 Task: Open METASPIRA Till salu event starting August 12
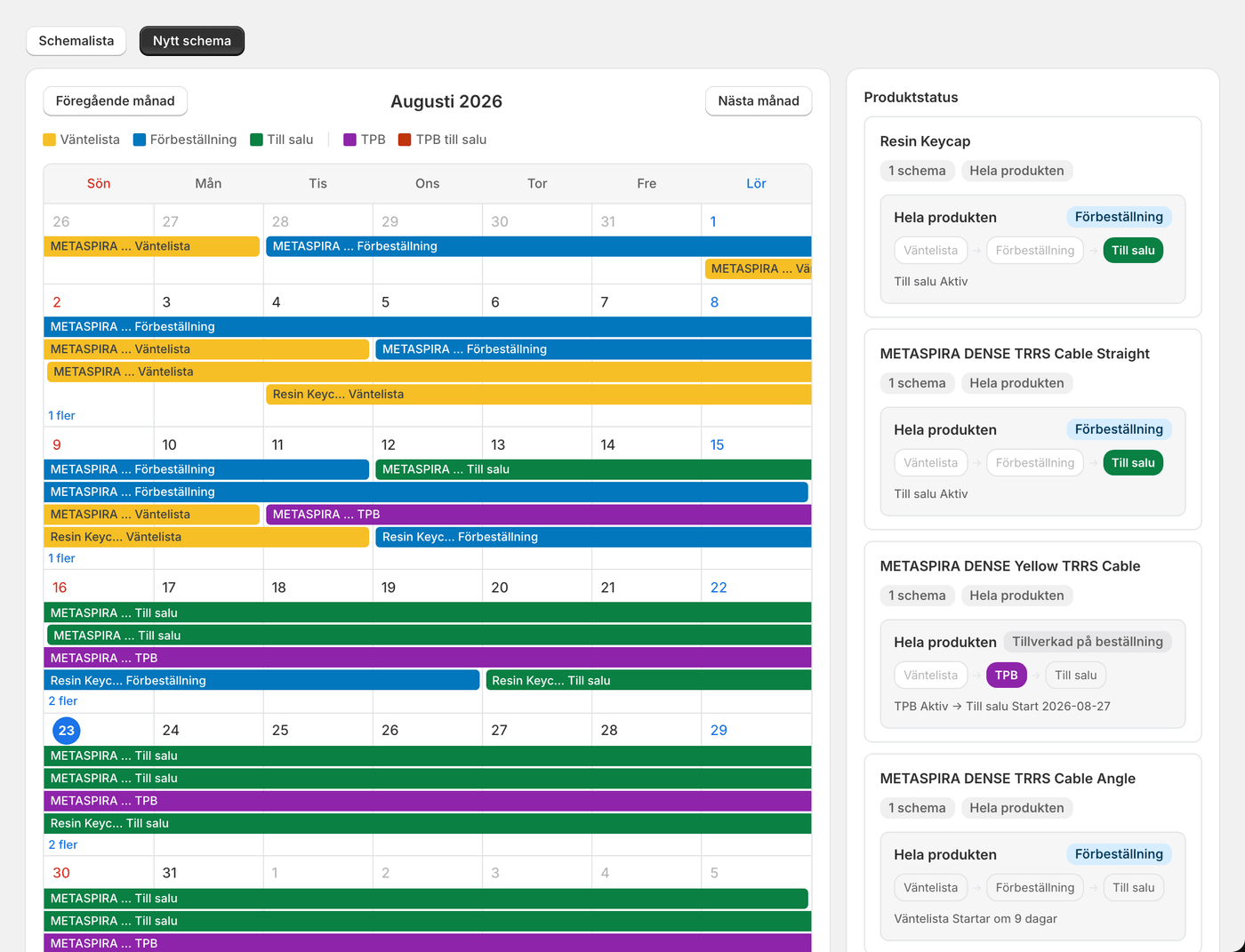[x=594, y=469]
